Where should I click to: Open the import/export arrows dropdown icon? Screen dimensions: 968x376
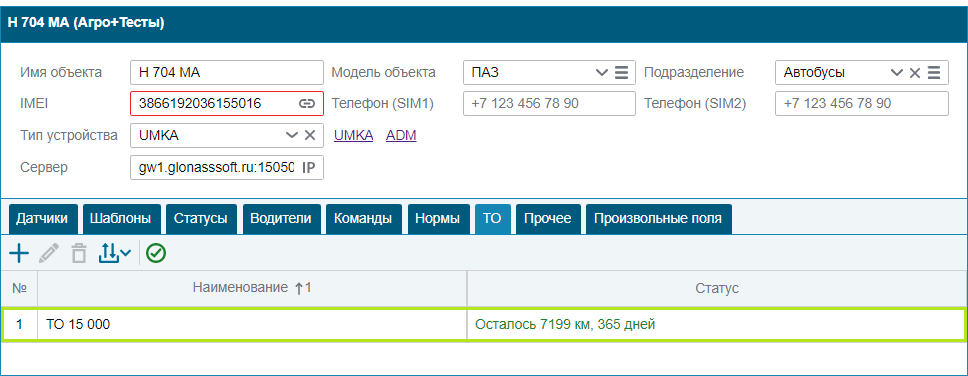click(115, 253)
